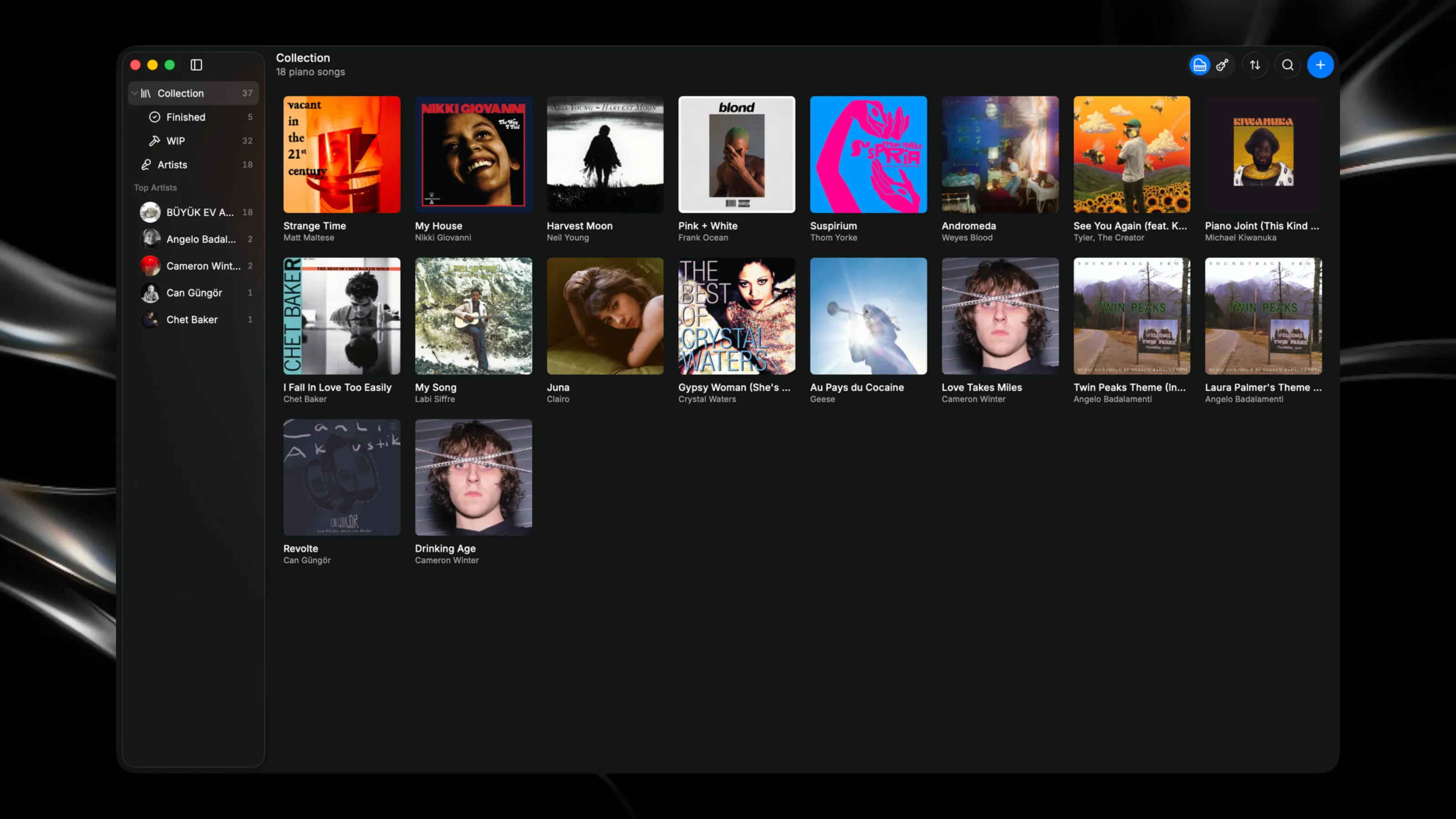The height and width of the screenshot is (819, 1456).
Task: Collapse the Collection chevron in the sidebar
Action: (135, 93)
